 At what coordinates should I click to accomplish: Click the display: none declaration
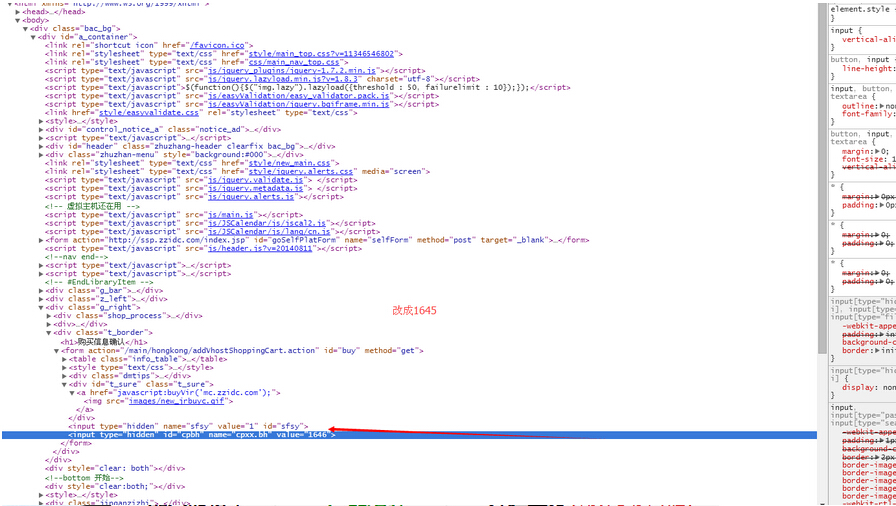(x=869, y=388)
